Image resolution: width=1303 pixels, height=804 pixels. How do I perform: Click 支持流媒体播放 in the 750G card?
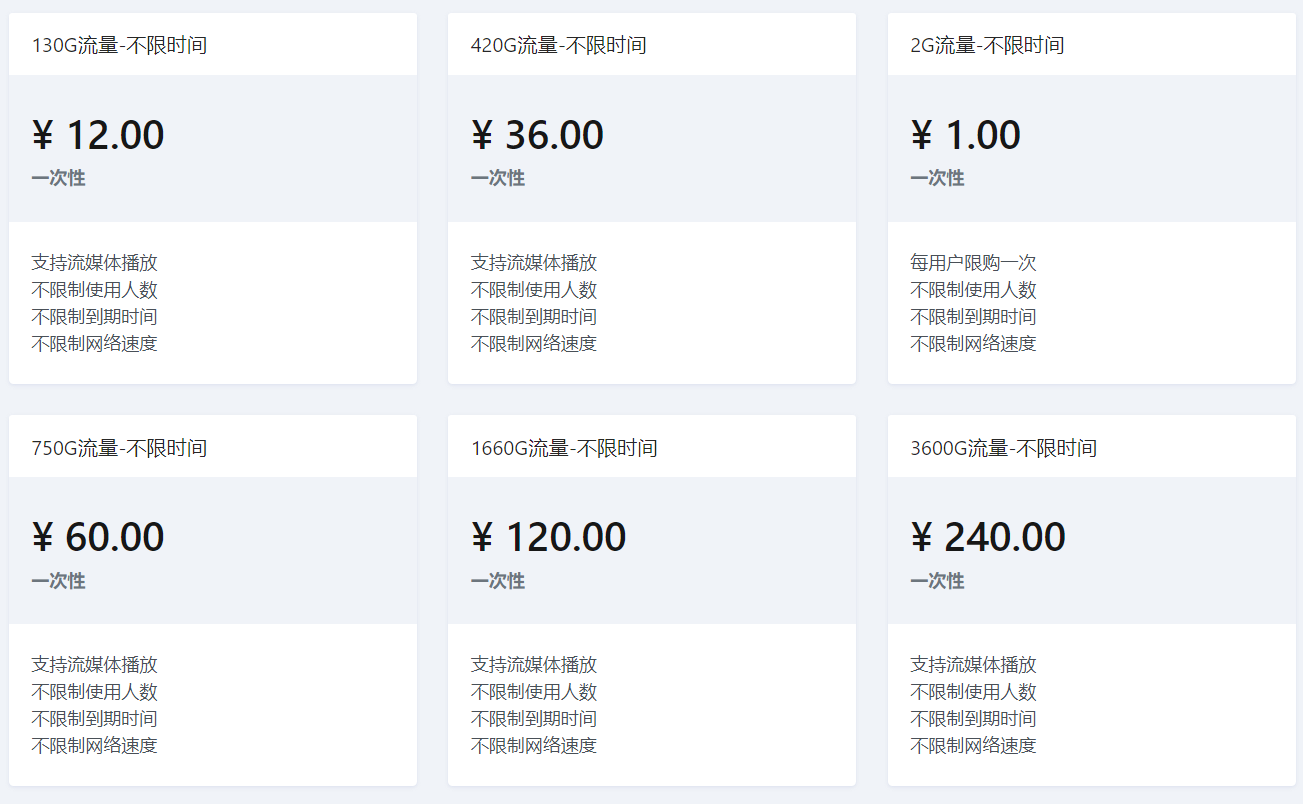[x=94, y=665]
